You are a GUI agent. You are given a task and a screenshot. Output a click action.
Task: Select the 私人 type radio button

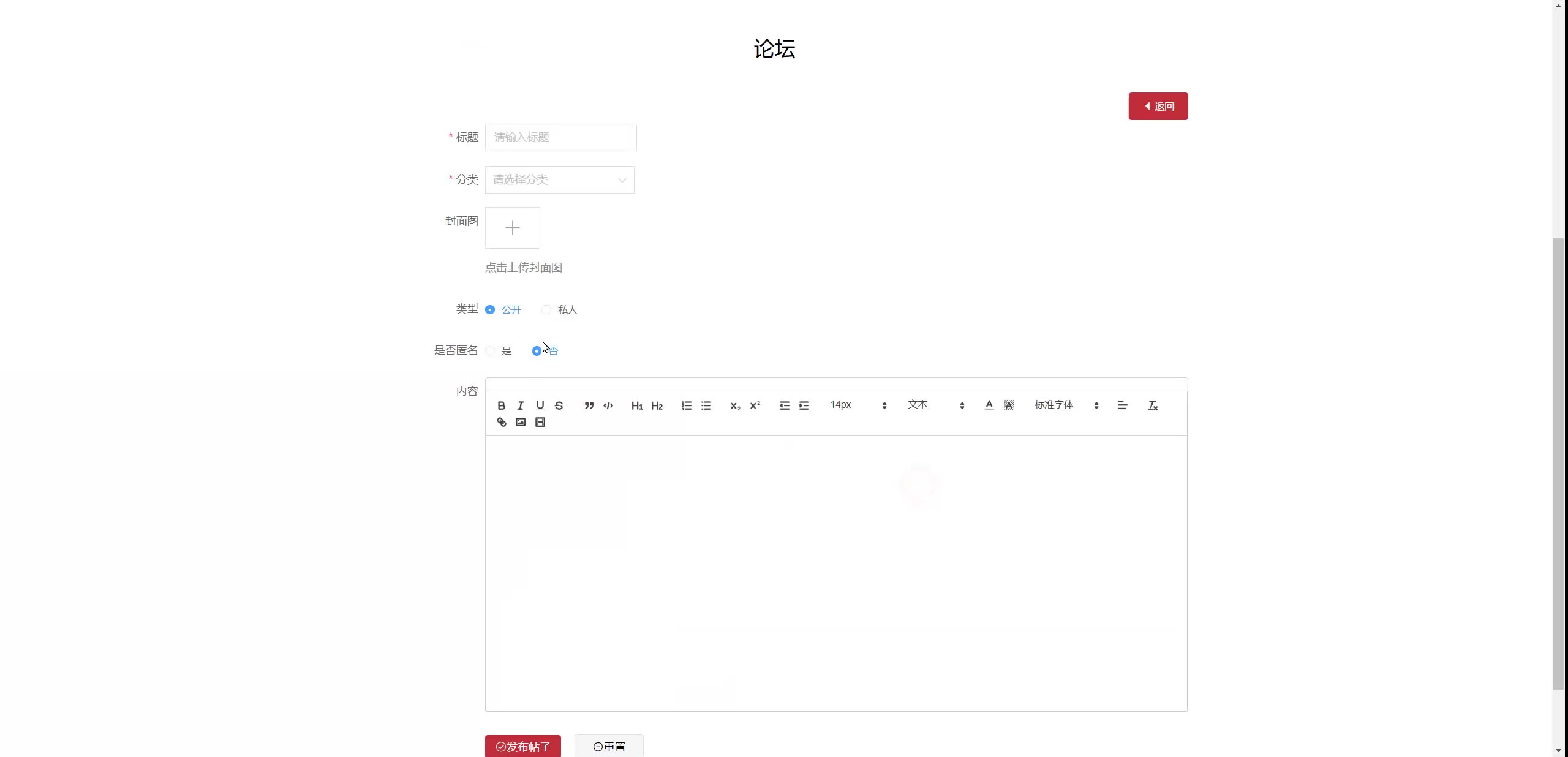point(546,310)
